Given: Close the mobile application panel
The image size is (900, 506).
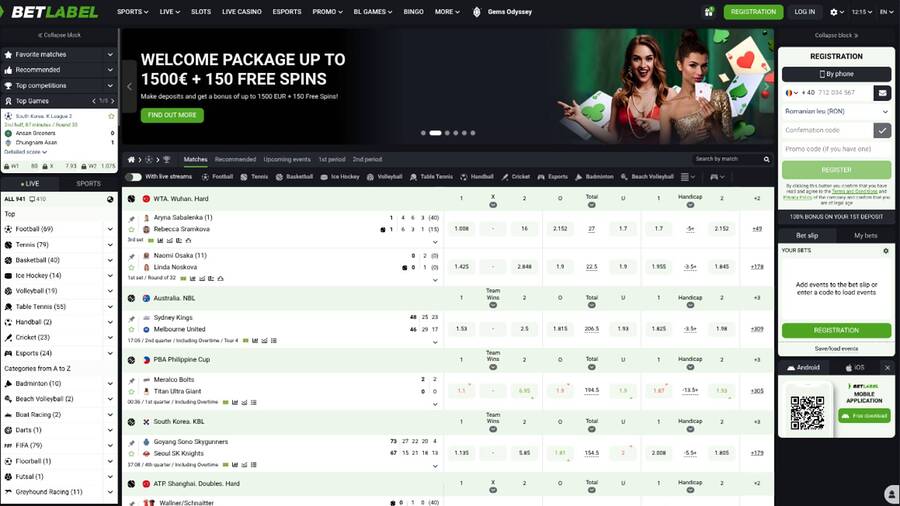Looking at the screenshot, I should click(887, 368).
